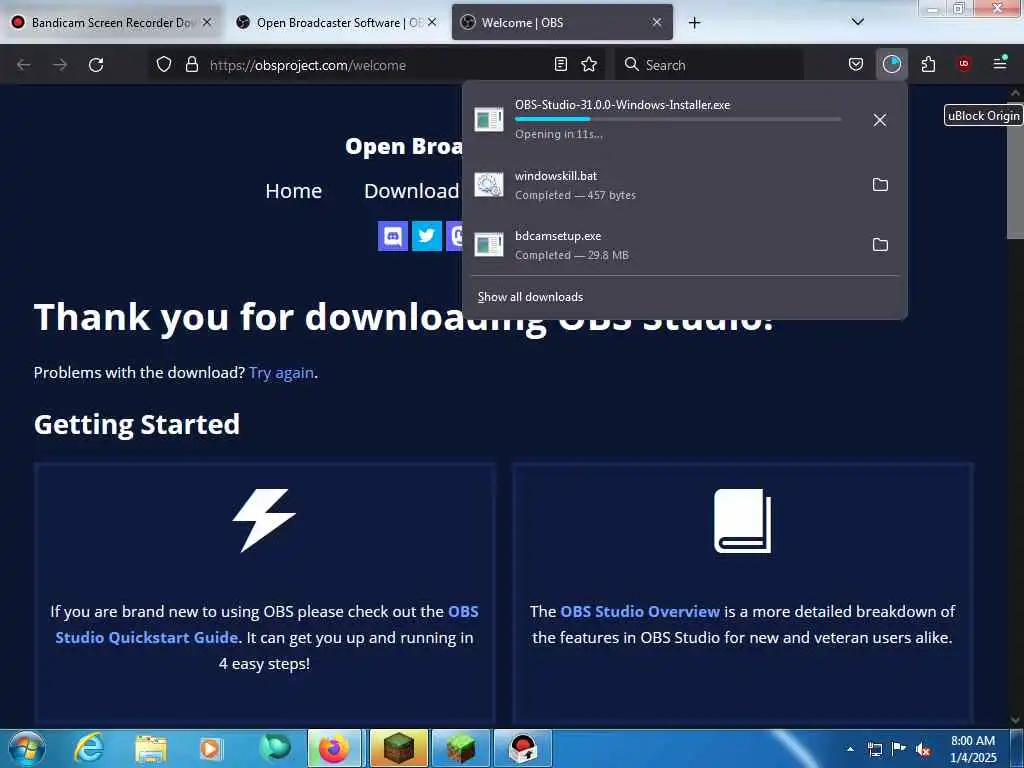Click the OBS installer download progress bar
Viewport: 1024px width, 768px height.
click(x=678, y=119)
